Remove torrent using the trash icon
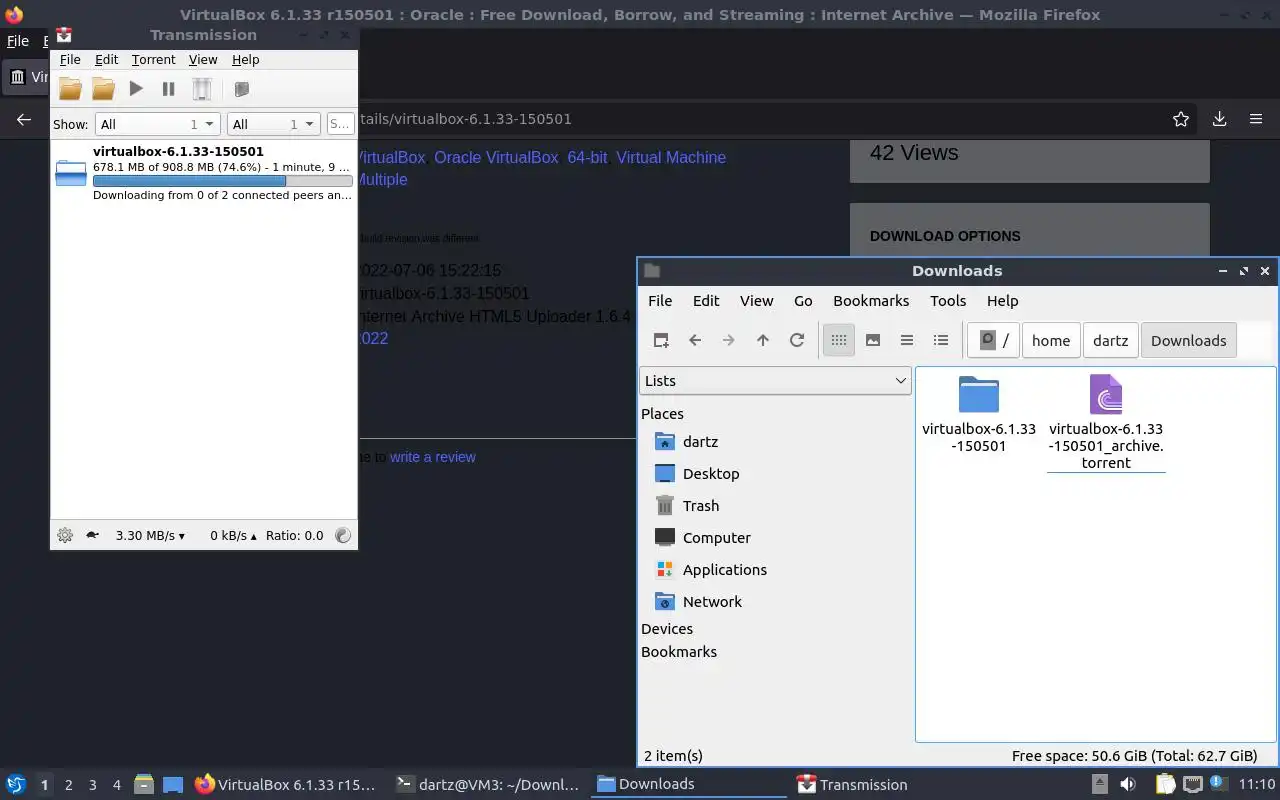Image resolution: width=1280 pixels, height=800 pixels. (x=202, y=89)
